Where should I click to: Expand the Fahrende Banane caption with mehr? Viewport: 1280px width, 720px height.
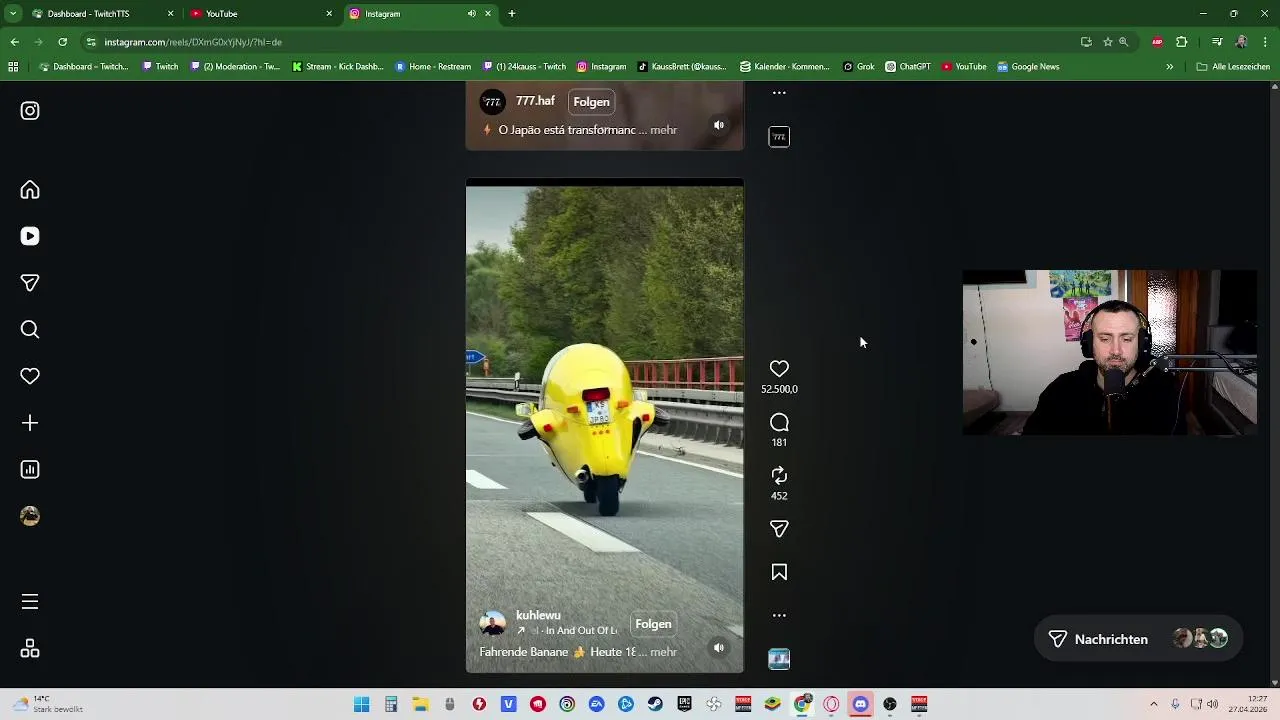point(664,652)
